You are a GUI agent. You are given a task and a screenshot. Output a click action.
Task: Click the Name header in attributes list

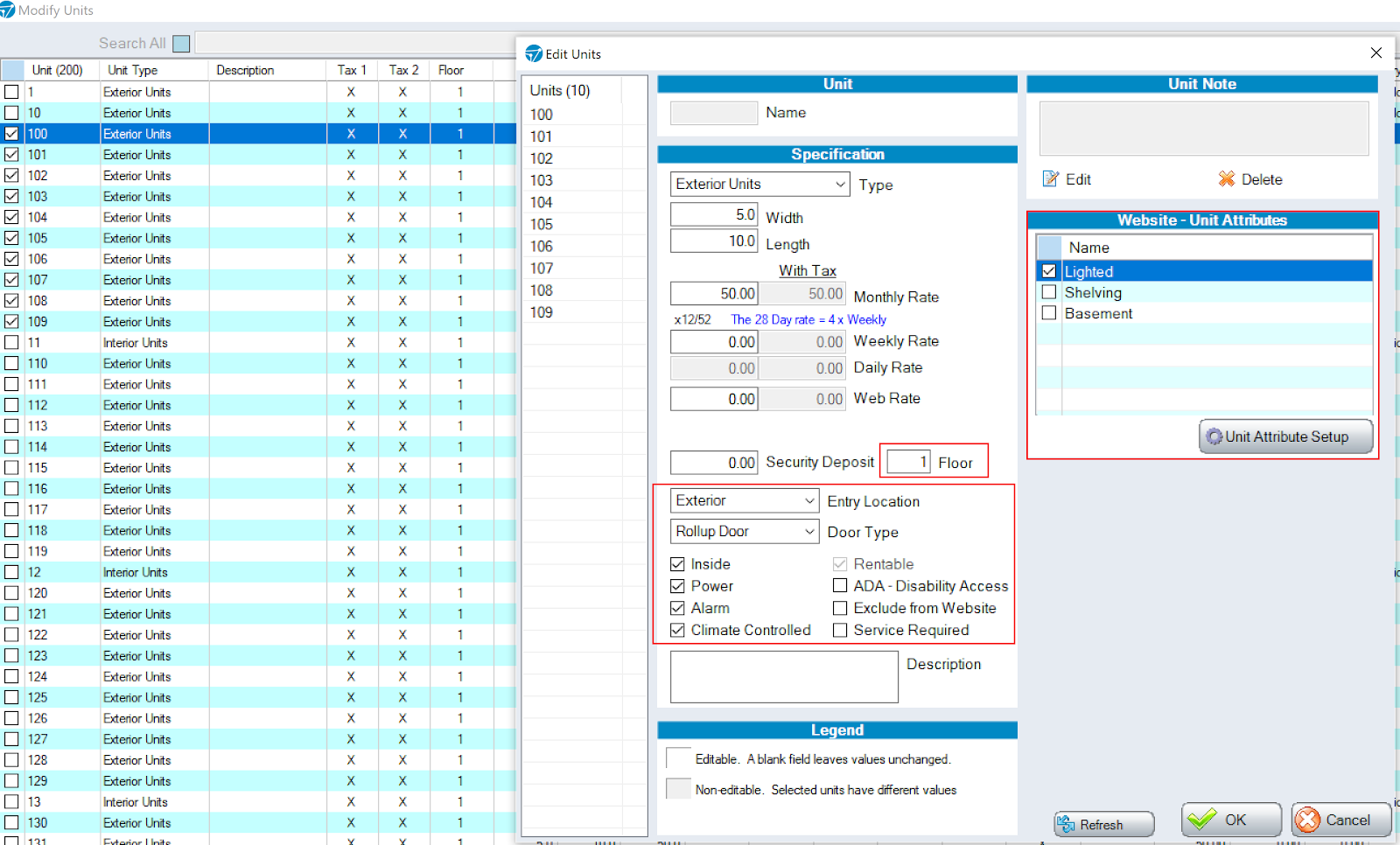pyautogui.click(x=1088, y=248)
